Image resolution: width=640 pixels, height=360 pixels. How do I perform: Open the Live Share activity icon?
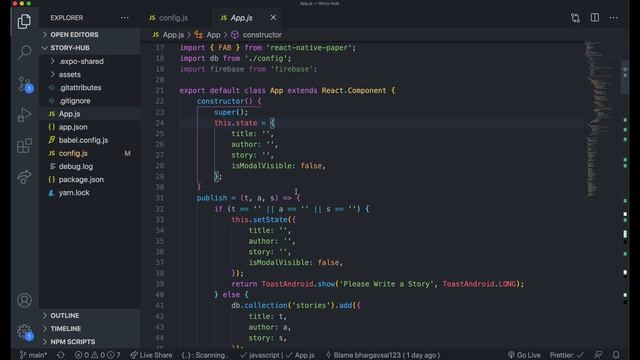tap(24, 177)
